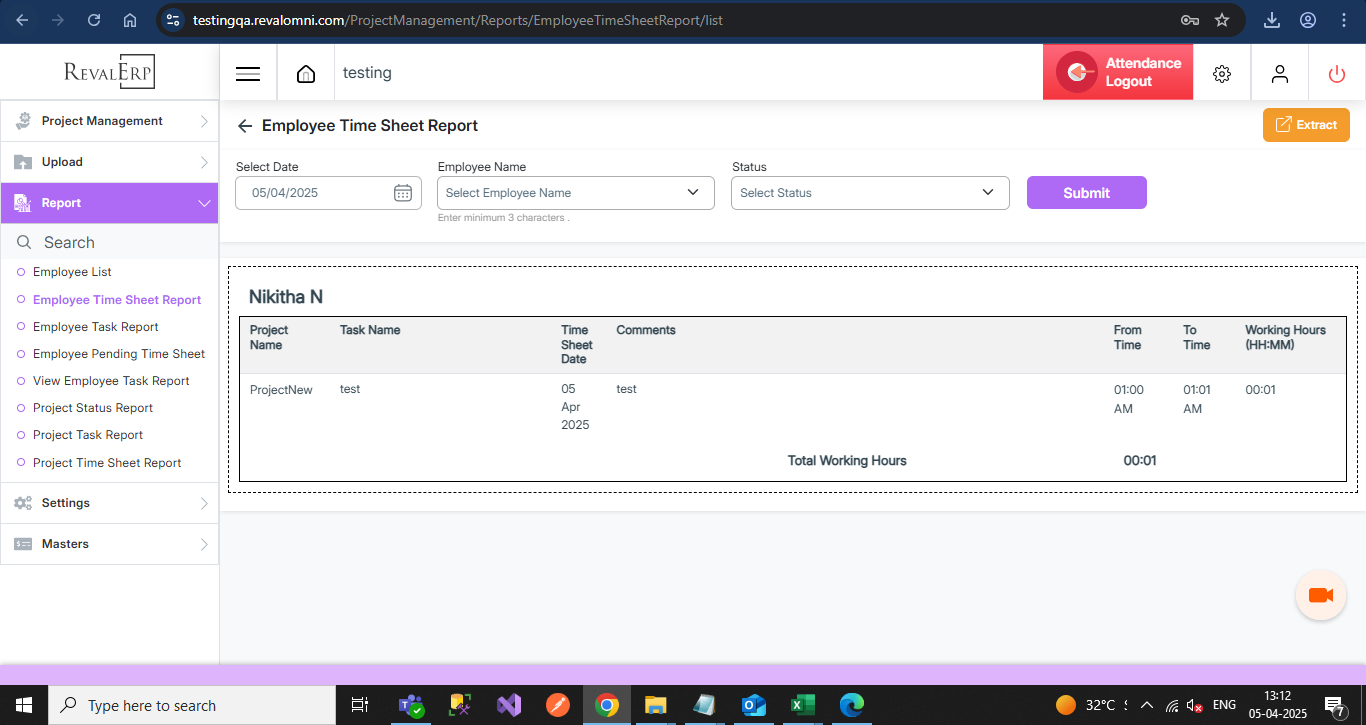Click the sidebar Search field
The image size is (1366, 725).
pyautogui.click(x=110, y=242)
